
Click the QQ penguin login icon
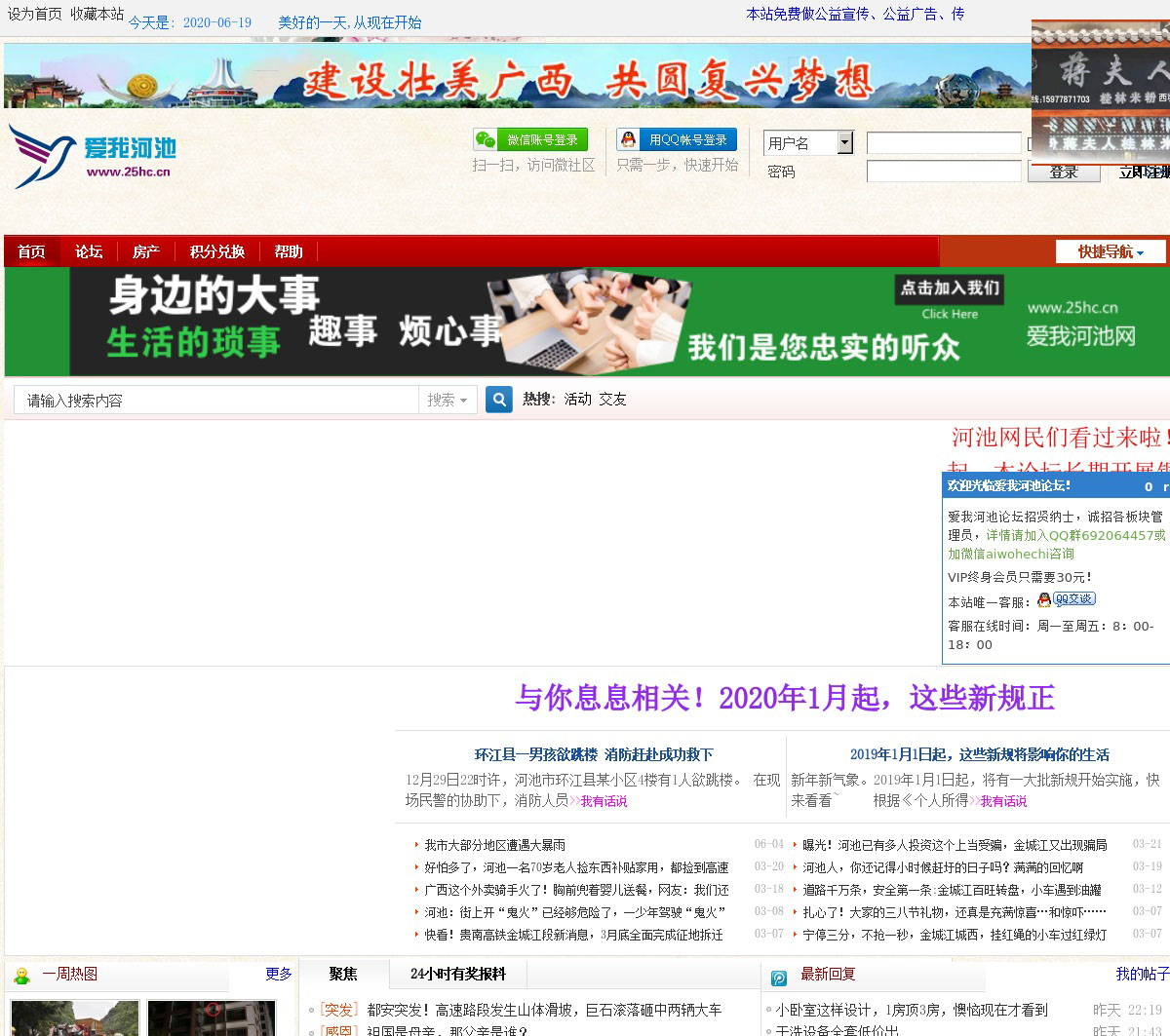tap(629, 140)
